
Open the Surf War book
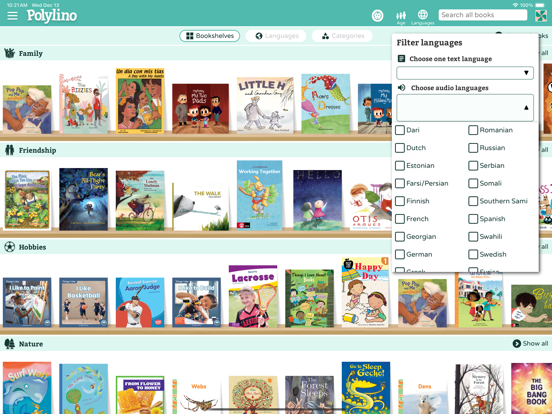pyautogui.click(x=27, y=388)
